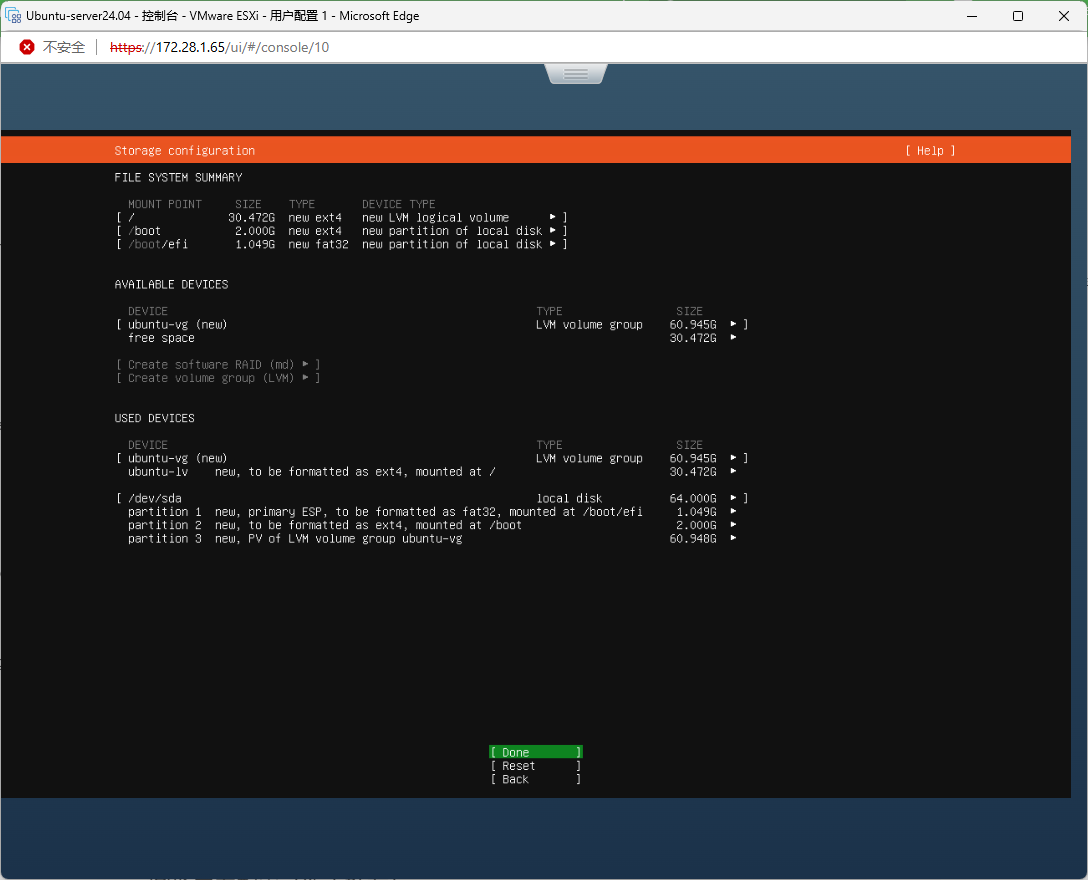Expand the /dev/sda local disk menu
Screen dimensions: 1088x880
tap(733, 498)
